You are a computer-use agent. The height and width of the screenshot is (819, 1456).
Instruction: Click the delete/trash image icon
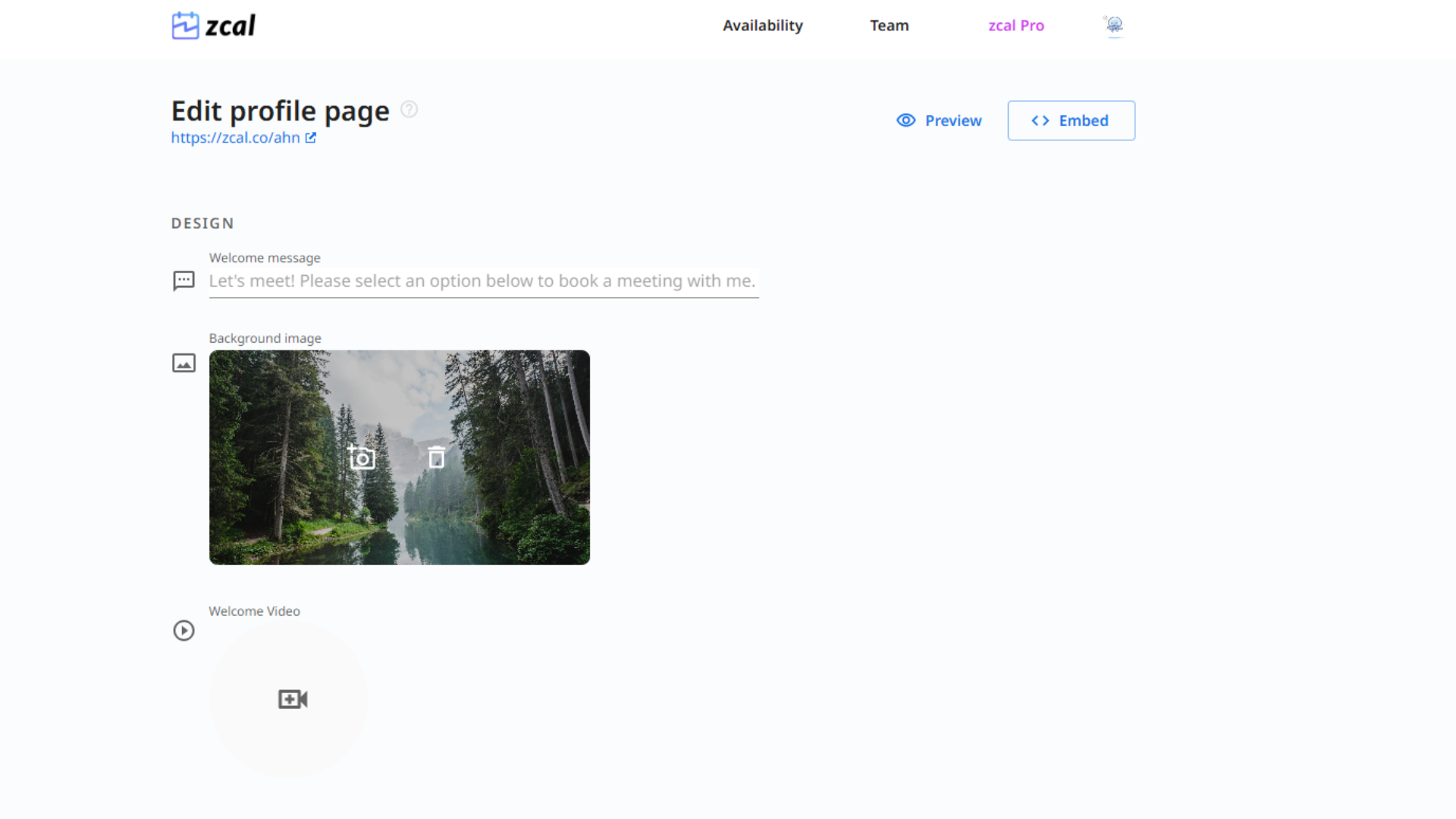(x=436, y=457)
